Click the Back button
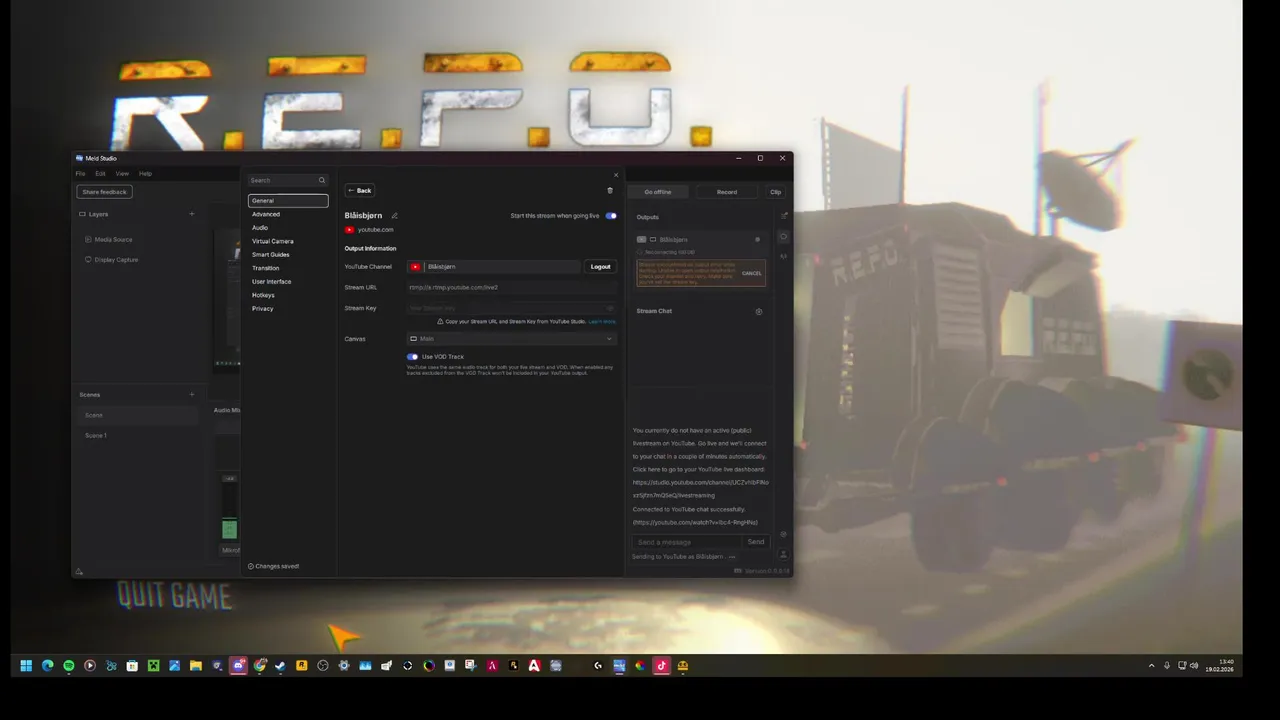 coord(360,191)
